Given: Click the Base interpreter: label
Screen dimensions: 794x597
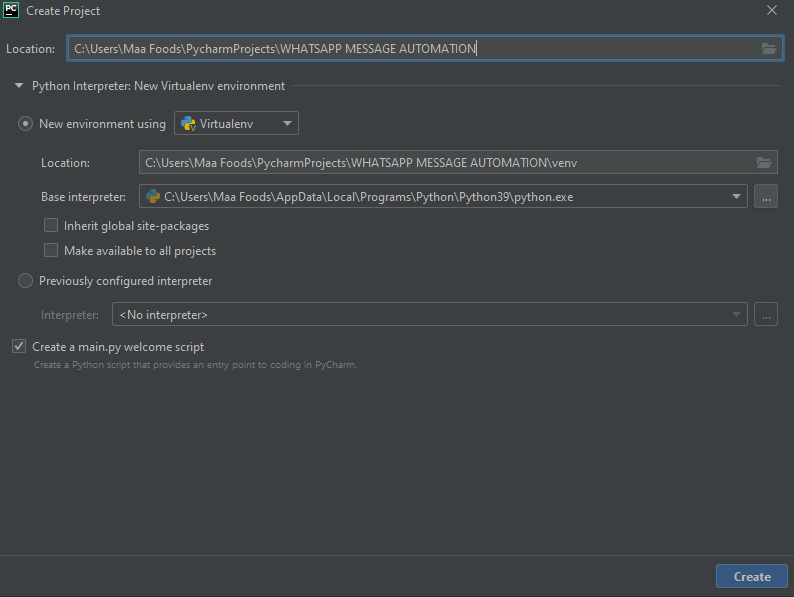Looking at the screenshot, I should pos(84,196).
